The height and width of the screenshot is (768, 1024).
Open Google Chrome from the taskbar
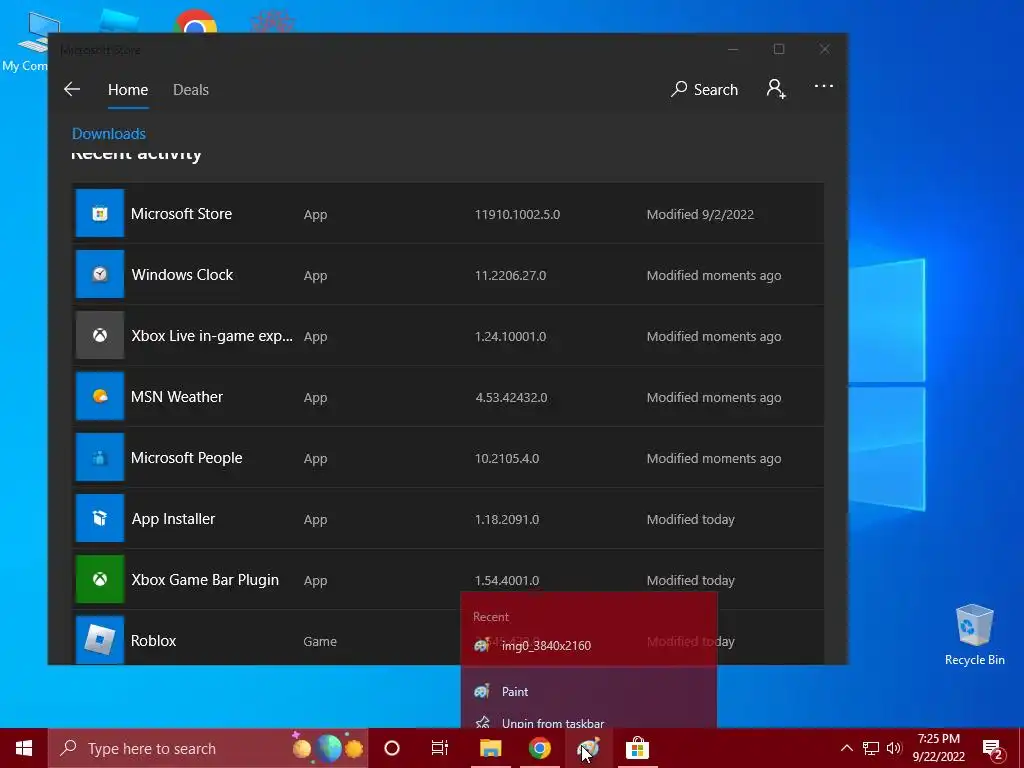539,748
